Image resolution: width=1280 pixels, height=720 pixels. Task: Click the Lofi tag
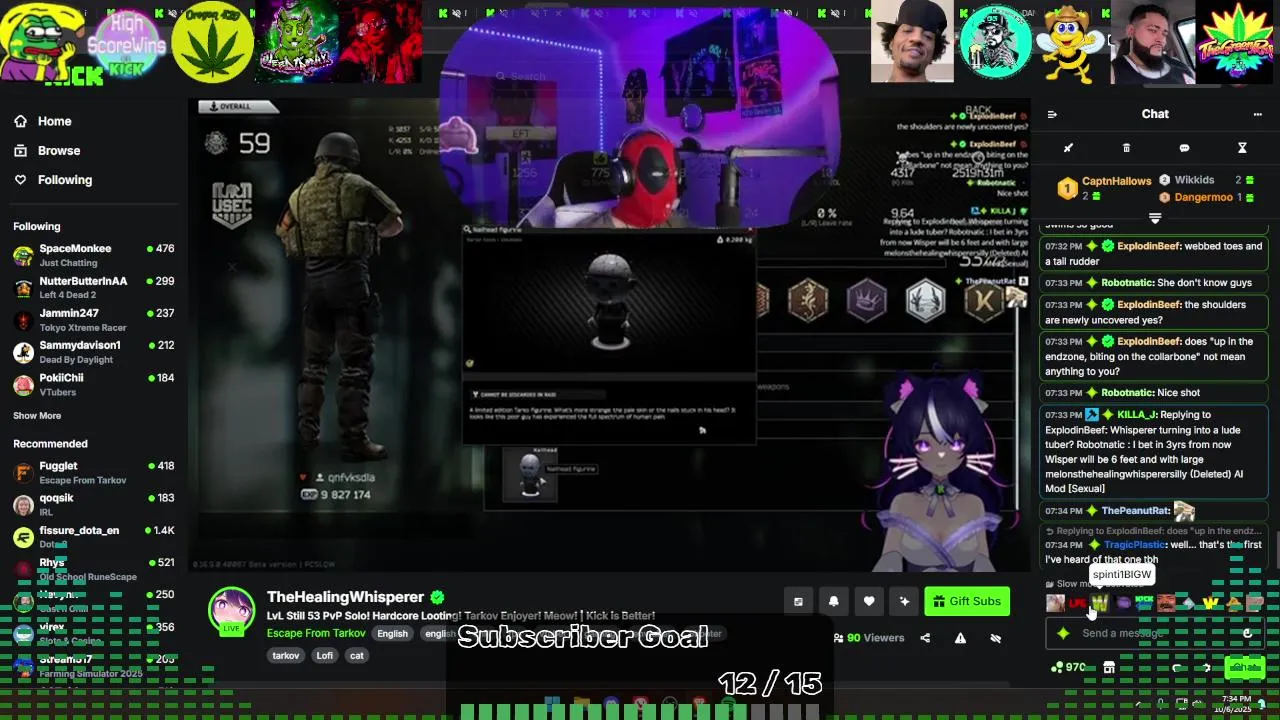tap(324, 656)
